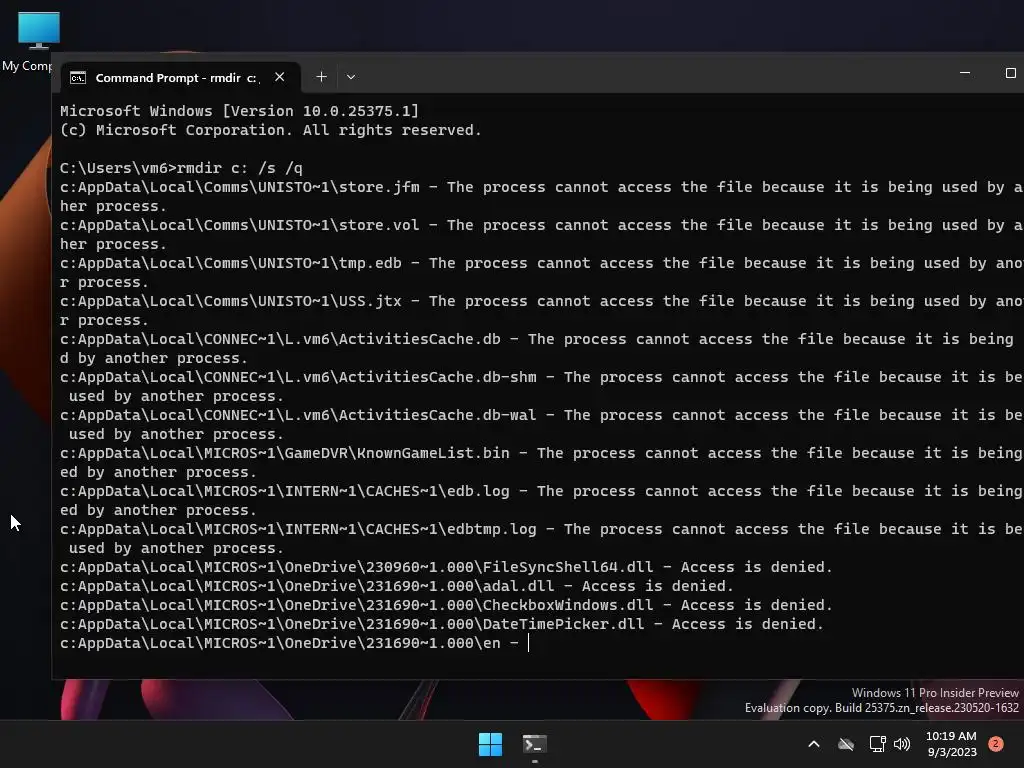This screenshot has height=768, width=1024.
Task: Click the 'Microsoft Windows [Version 10.0.25375.1]' line
Action: pyautogui.click(x=240, y=111)
